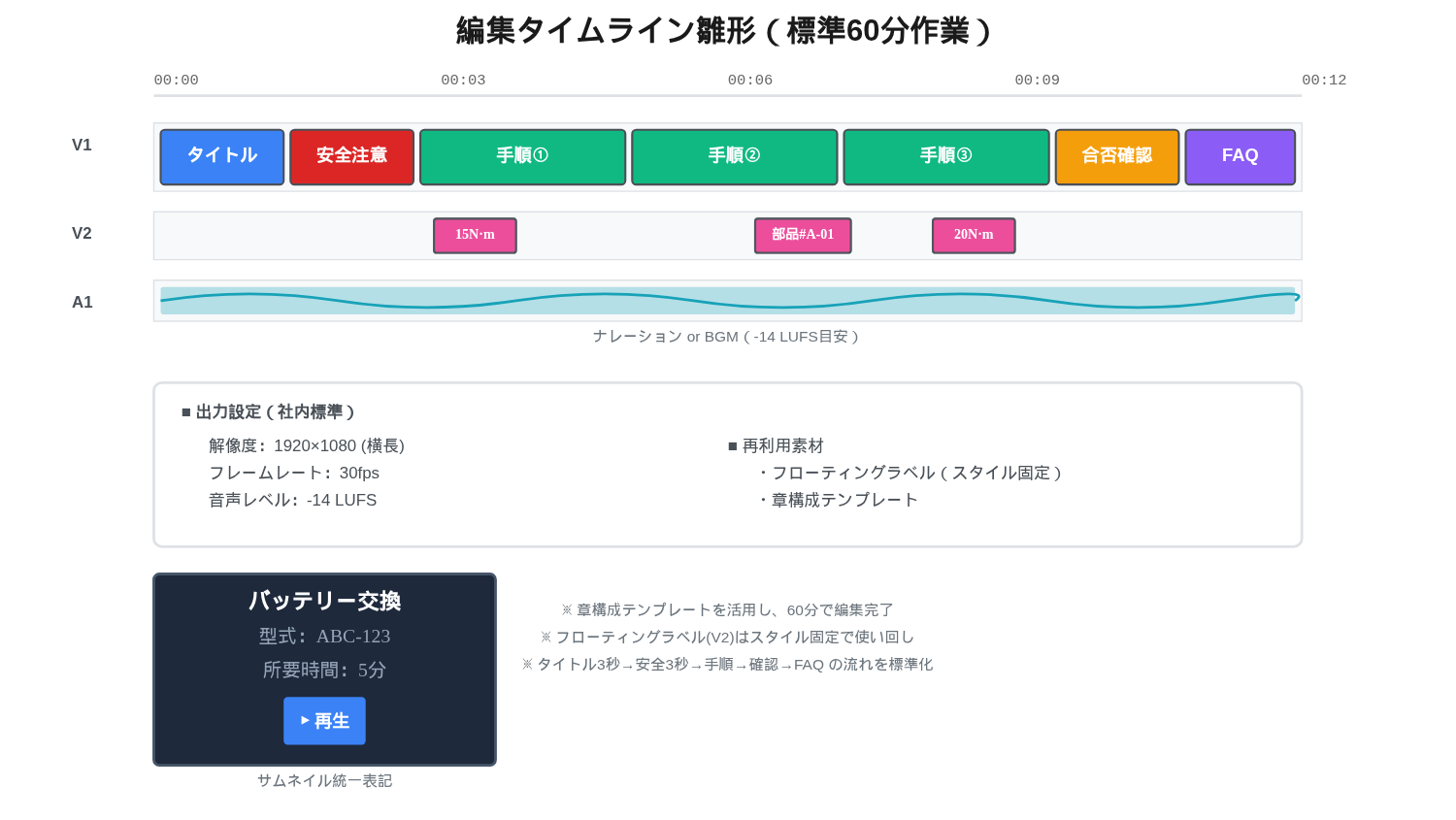Viewport: 1456px width, 820px height.
Task: Jump to 00:06 on the ruler
Action: click(x=750, y=81)
